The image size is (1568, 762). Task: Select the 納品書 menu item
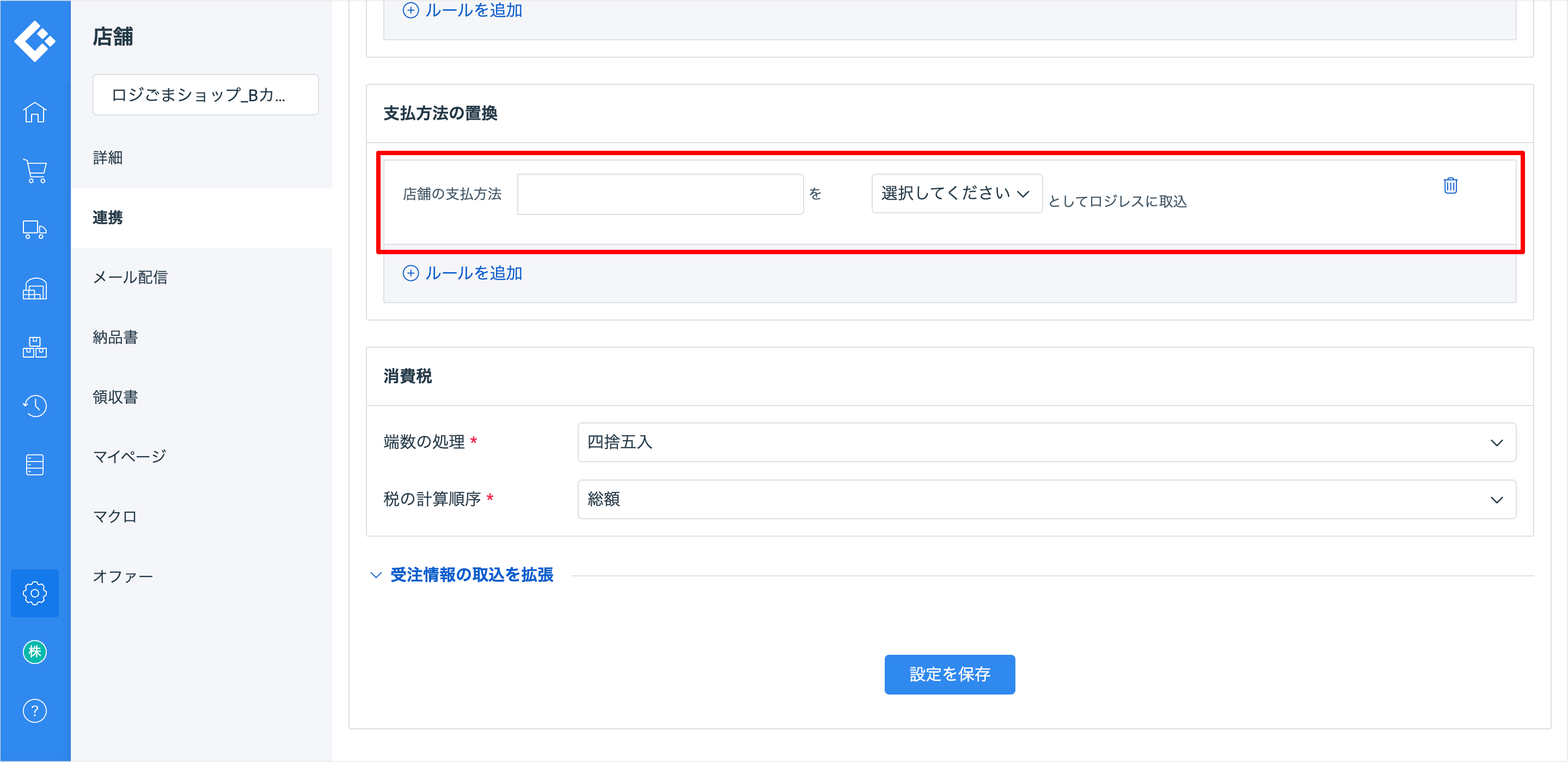coord(115,337)
